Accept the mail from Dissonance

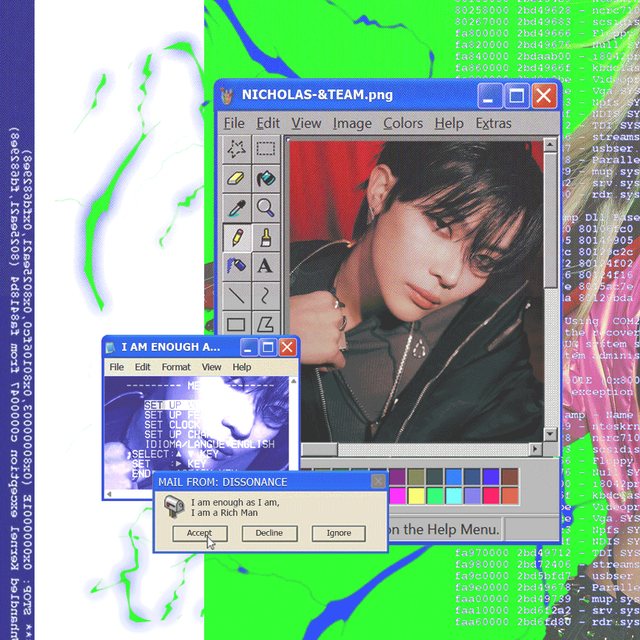200,533
